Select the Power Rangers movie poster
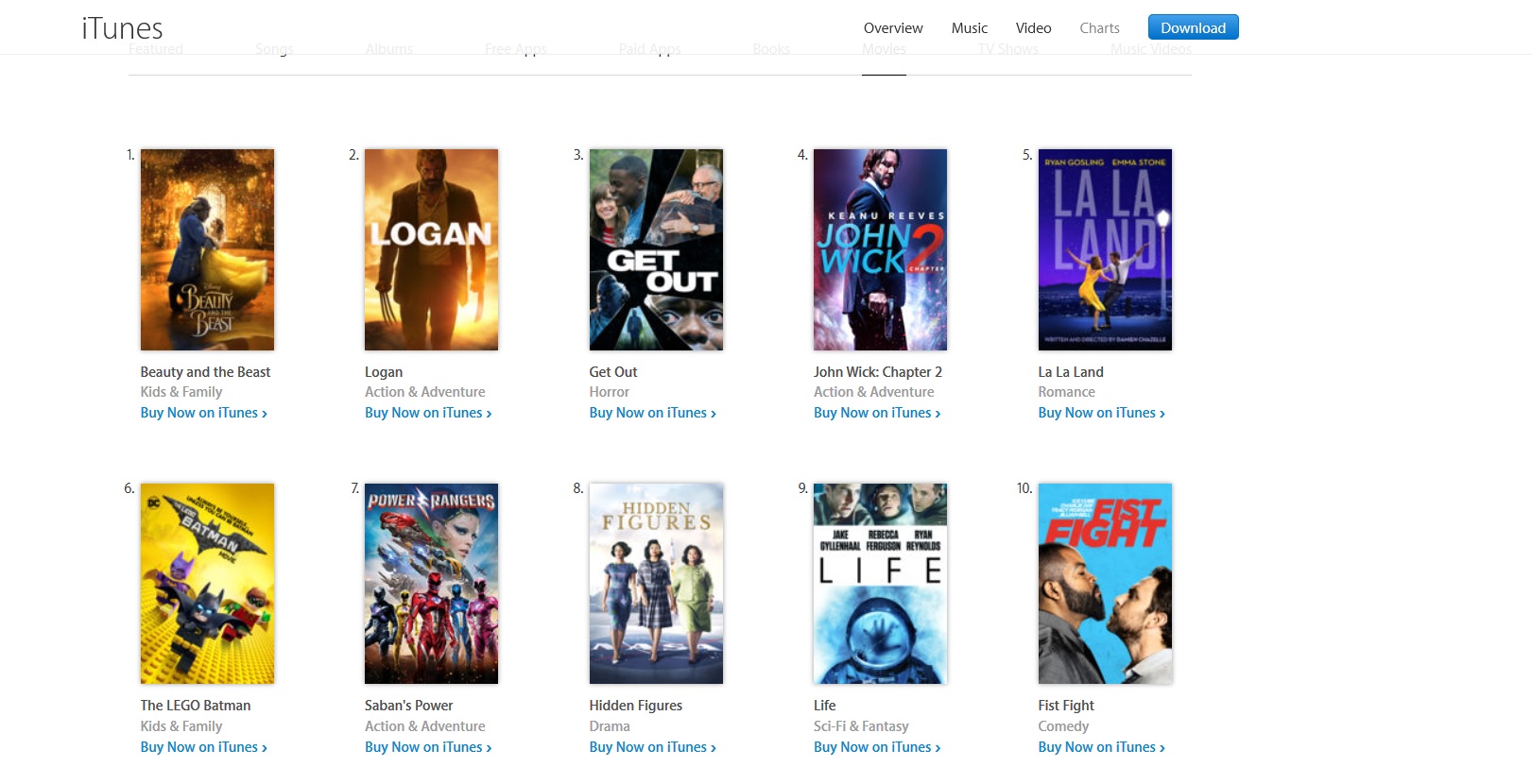This screenshot has height=784, width=1532. pyautogui.click(x=431, y=584)
